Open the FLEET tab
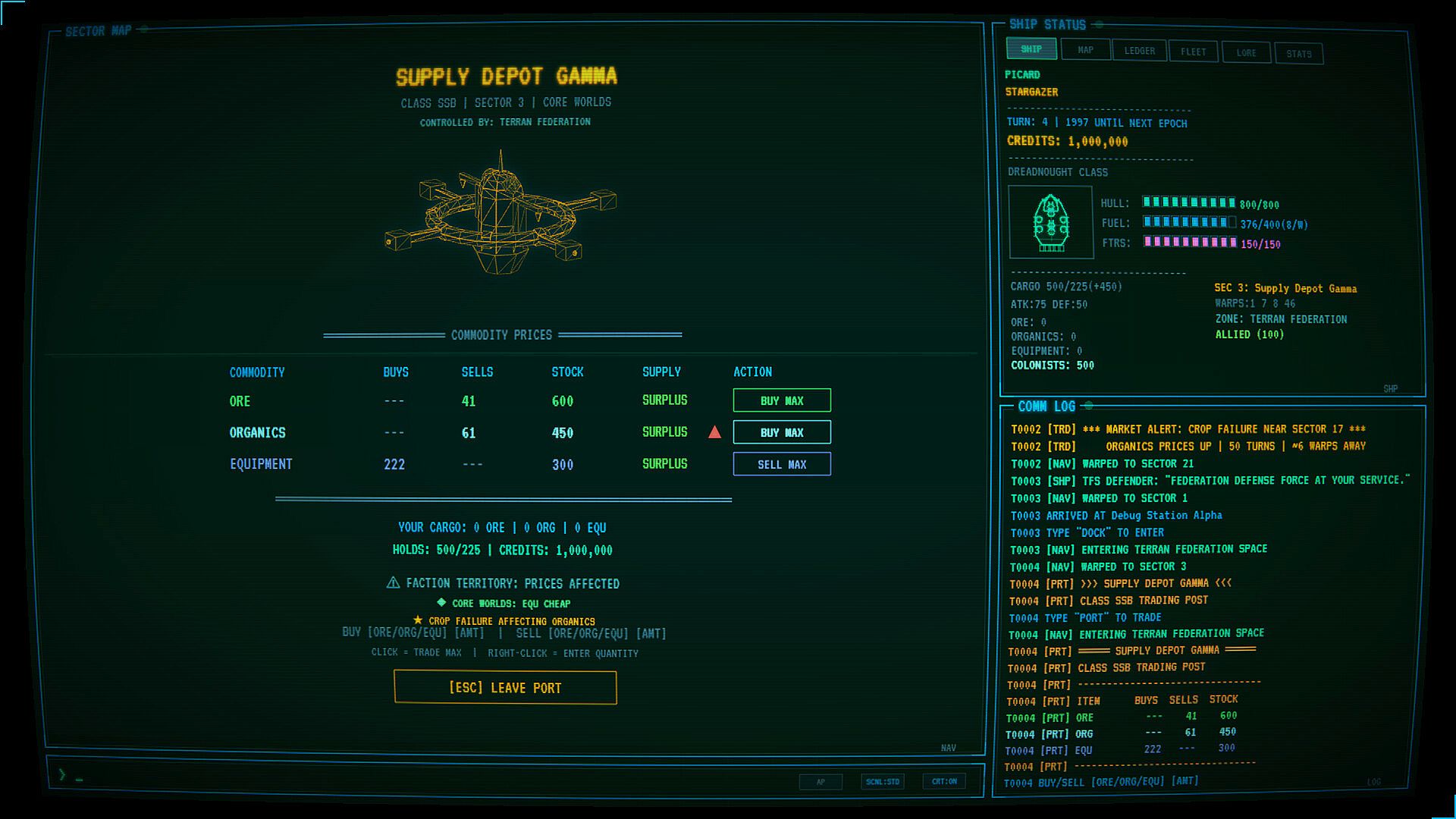 click(x=1193, y=52)
